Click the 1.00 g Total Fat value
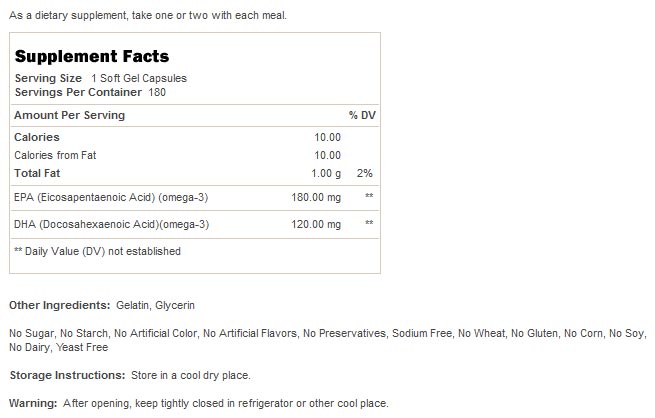The image size is (655, 418). point(327,173)
